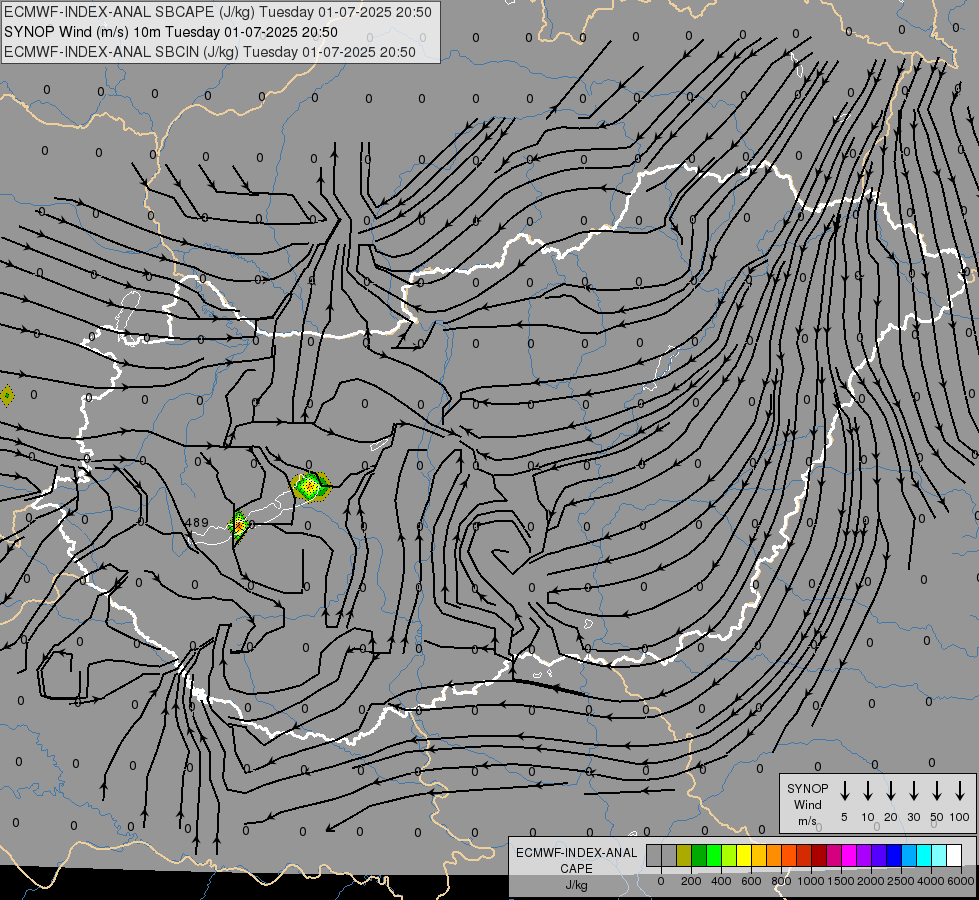979x900 pixels.
Task: Click the 5 label under wind arrows
Action: click(x=844, y=817)
